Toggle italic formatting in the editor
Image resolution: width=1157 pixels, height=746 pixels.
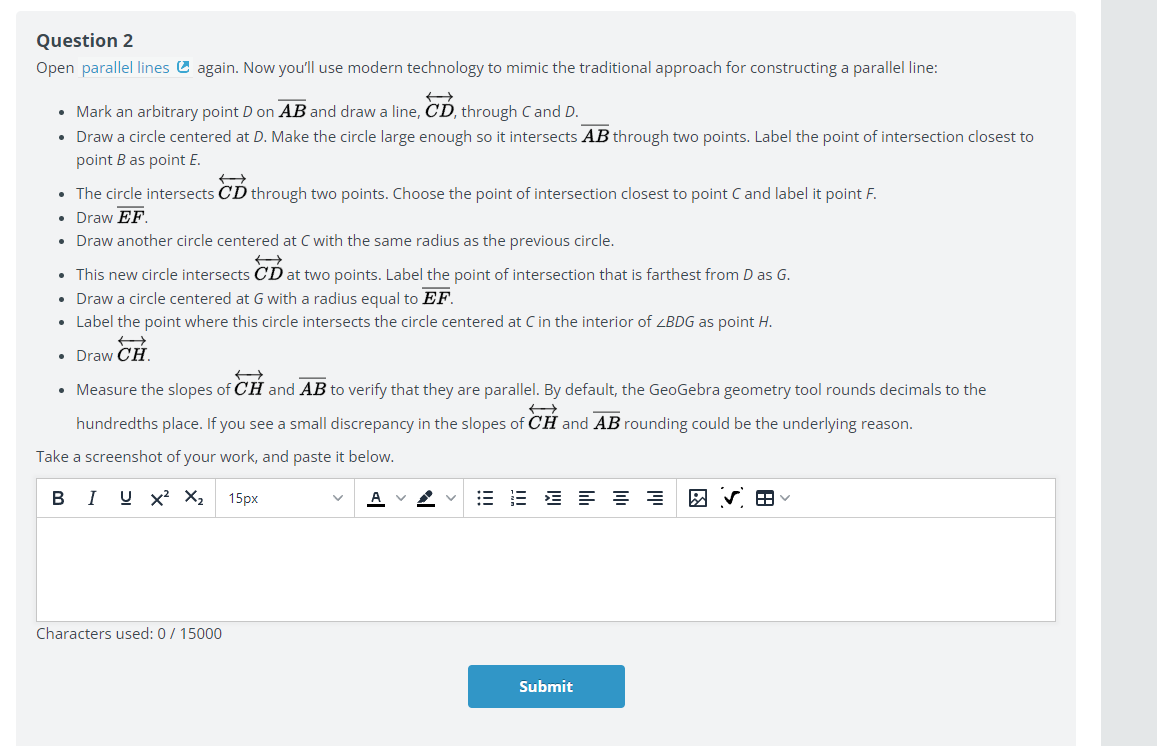pos(91,498)
